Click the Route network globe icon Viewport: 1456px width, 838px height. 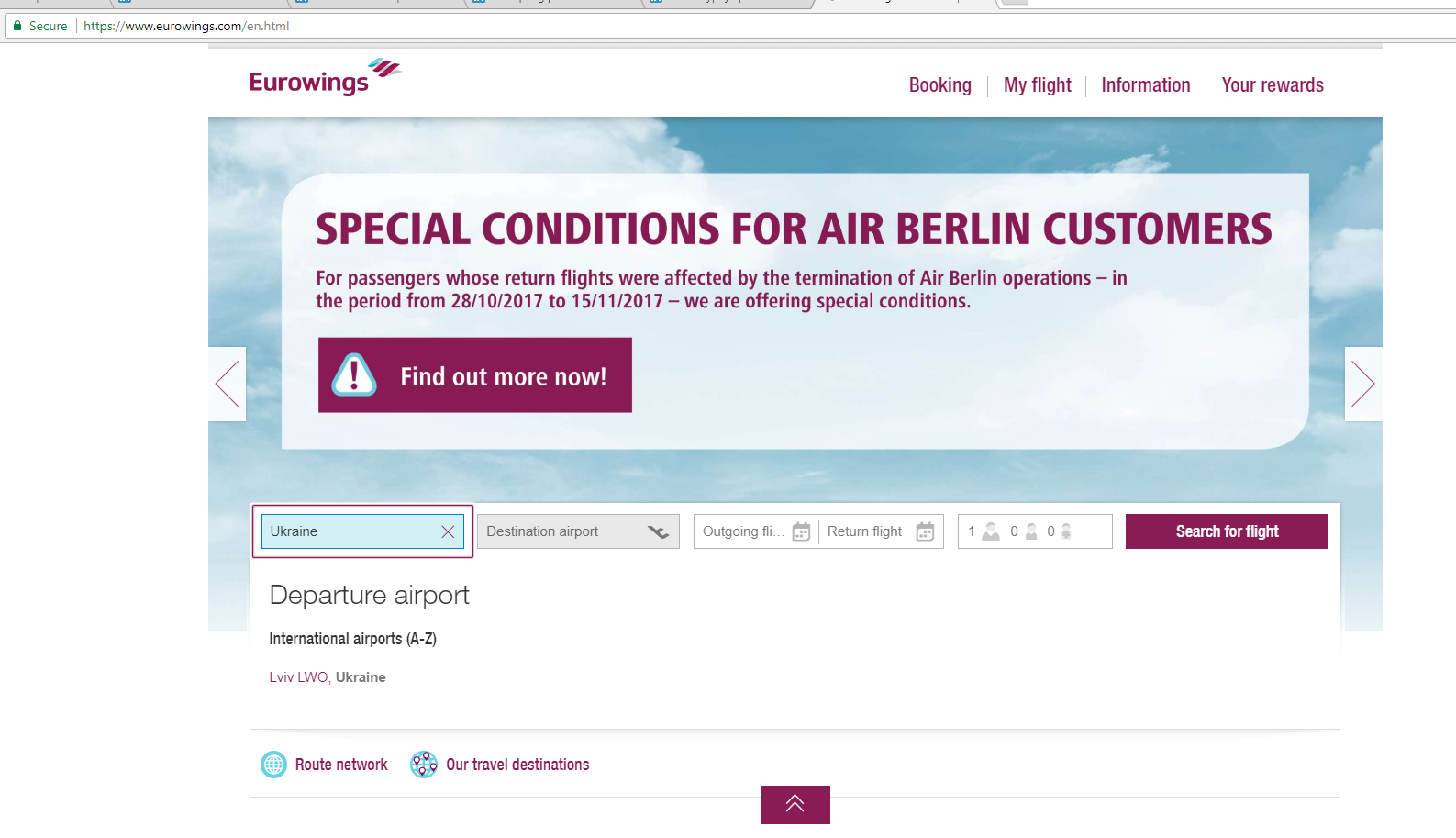(x=273, y=765)
